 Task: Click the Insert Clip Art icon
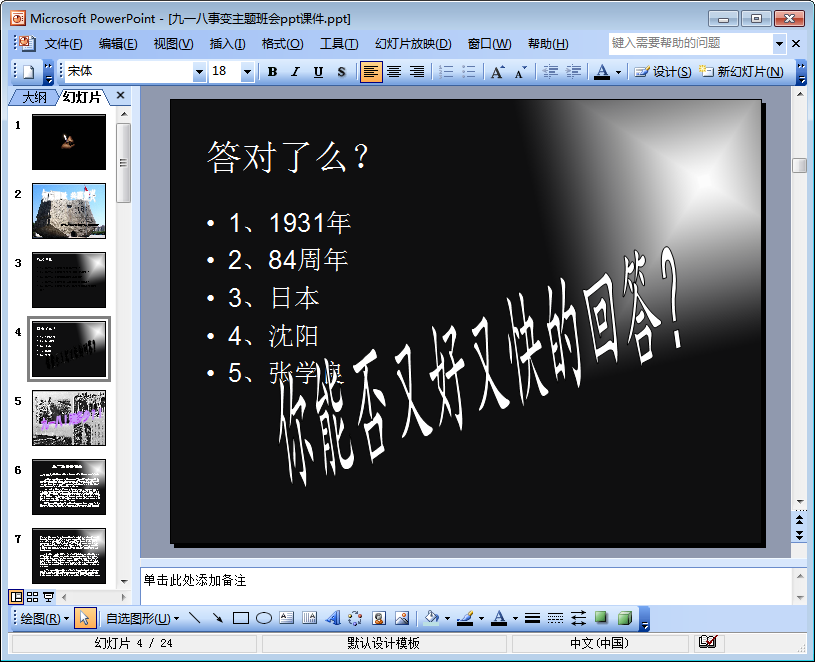point(379,618)
